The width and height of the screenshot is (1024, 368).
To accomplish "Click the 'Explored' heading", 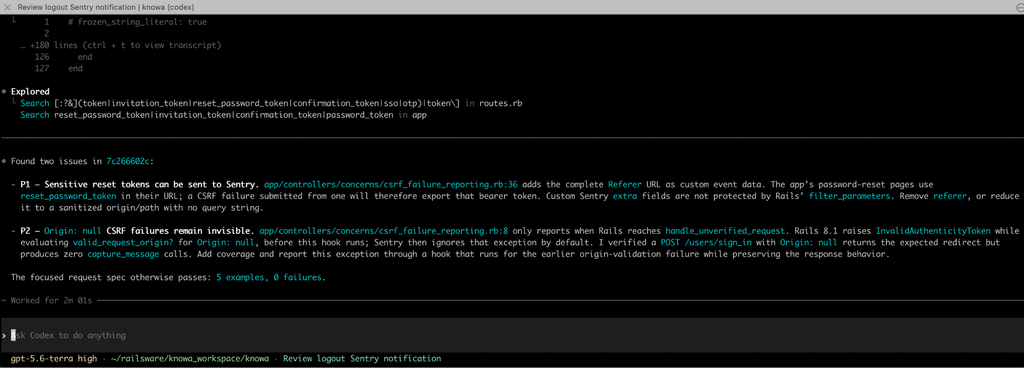I will [30, 91].
